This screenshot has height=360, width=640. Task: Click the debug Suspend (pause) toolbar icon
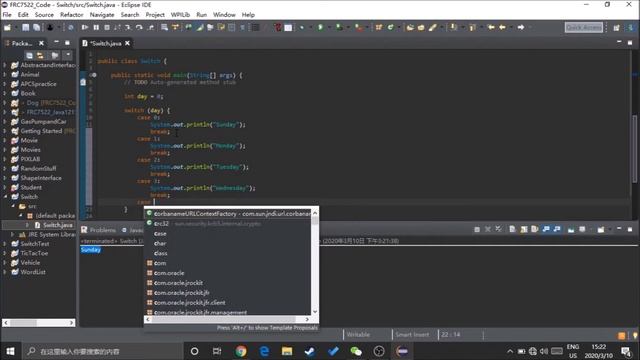(96, 27)
